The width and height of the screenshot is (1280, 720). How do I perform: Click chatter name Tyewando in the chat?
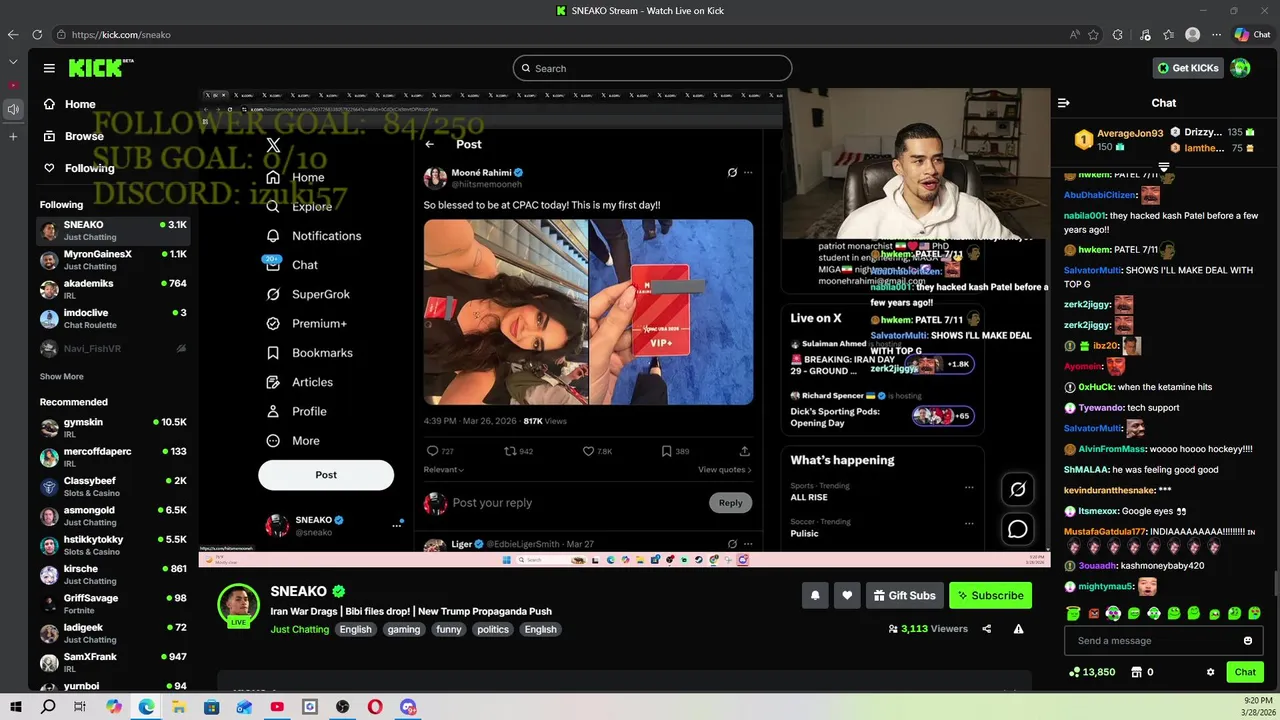(x=1101, y=408)
